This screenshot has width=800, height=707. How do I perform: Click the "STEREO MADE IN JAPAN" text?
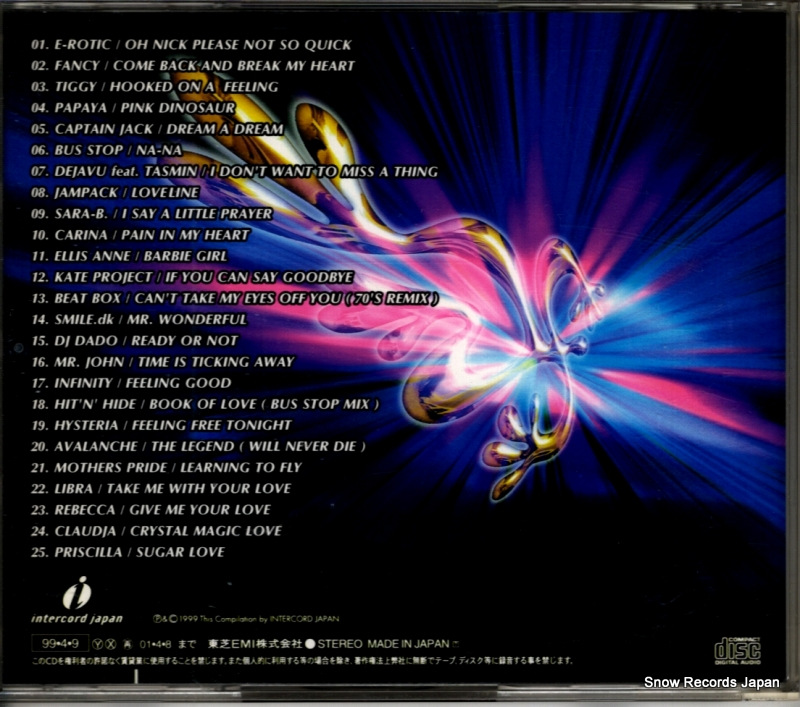[x=383, y=644]
